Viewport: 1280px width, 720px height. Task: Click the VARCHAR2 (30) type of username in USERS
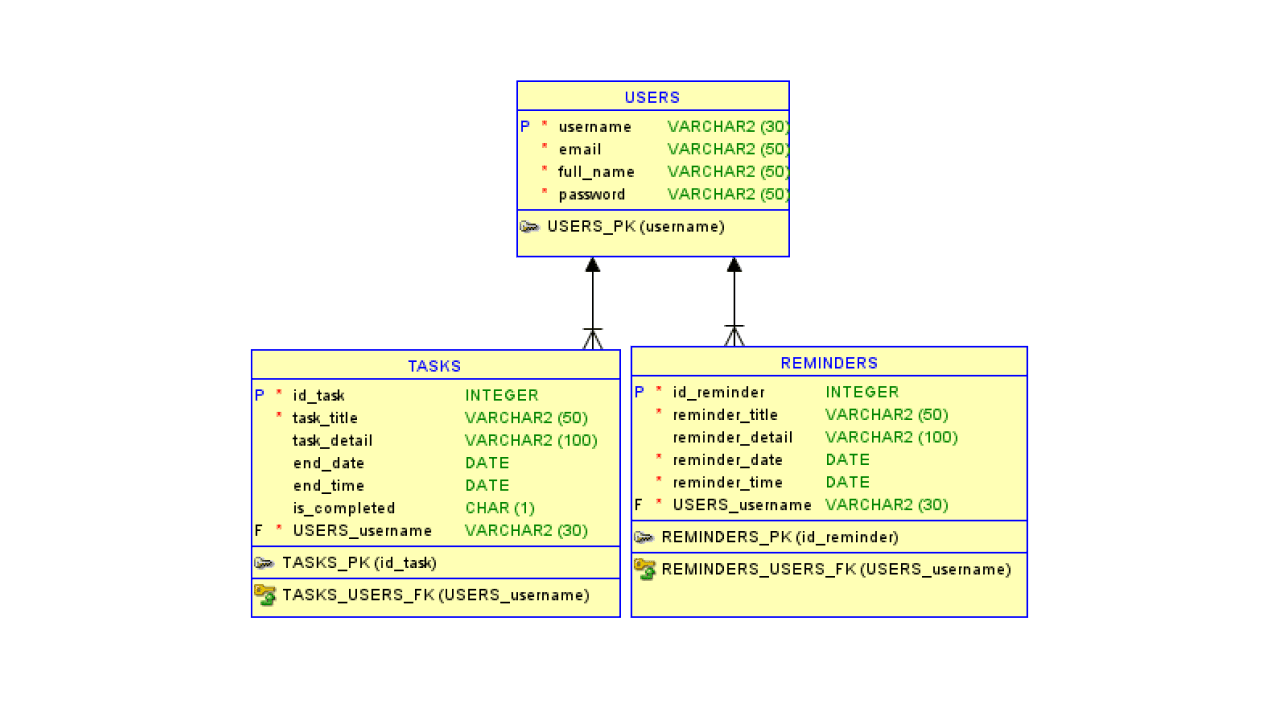pyautogui.click(x=728, y=127)
